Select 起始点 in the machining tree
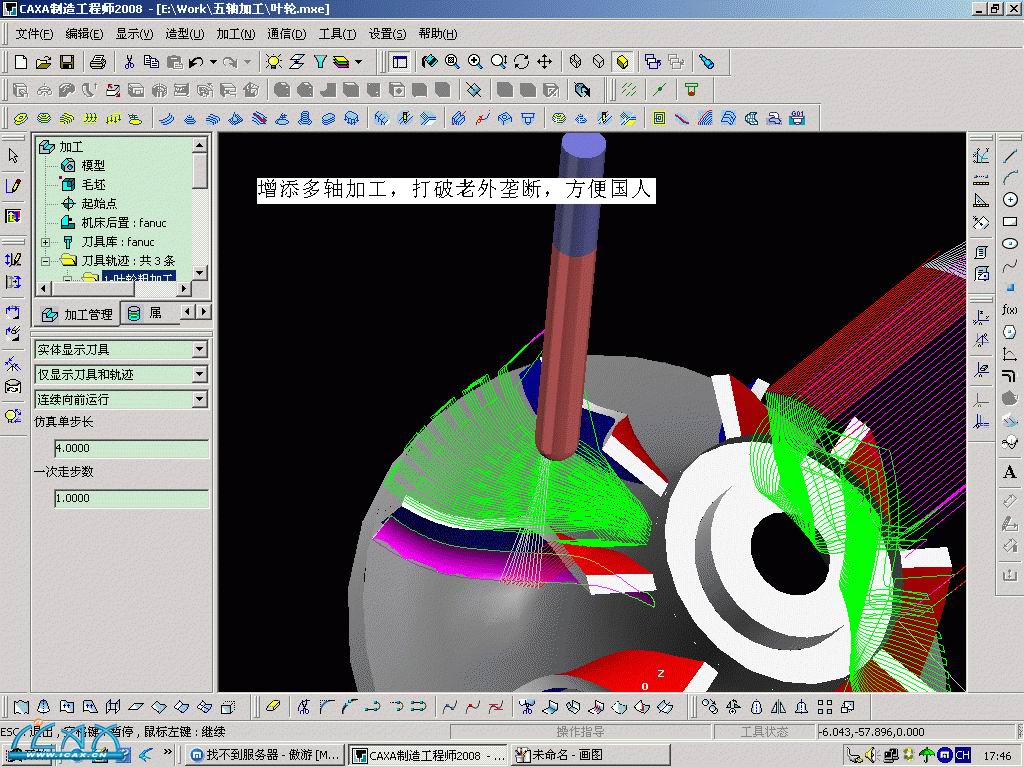1024x768 pixels. point(99,204)
